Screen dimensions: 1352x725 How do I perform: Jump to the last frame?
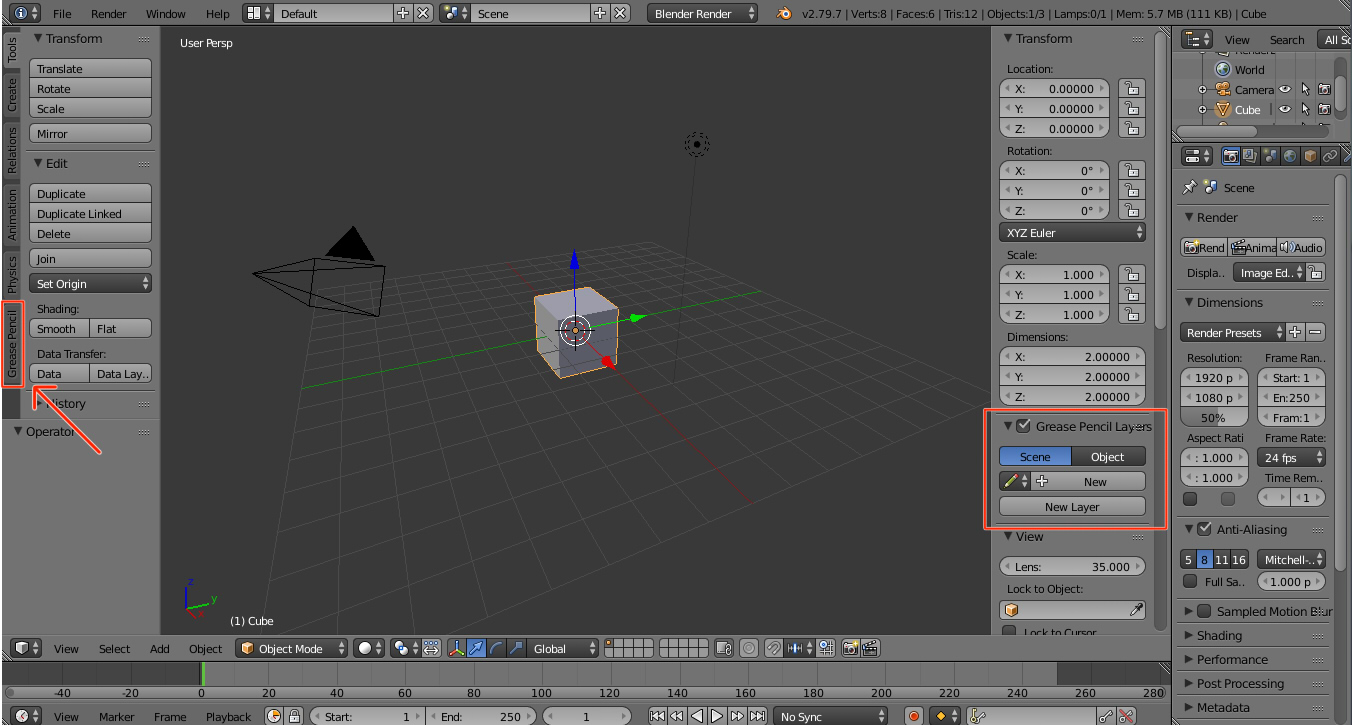coord(757,716)
